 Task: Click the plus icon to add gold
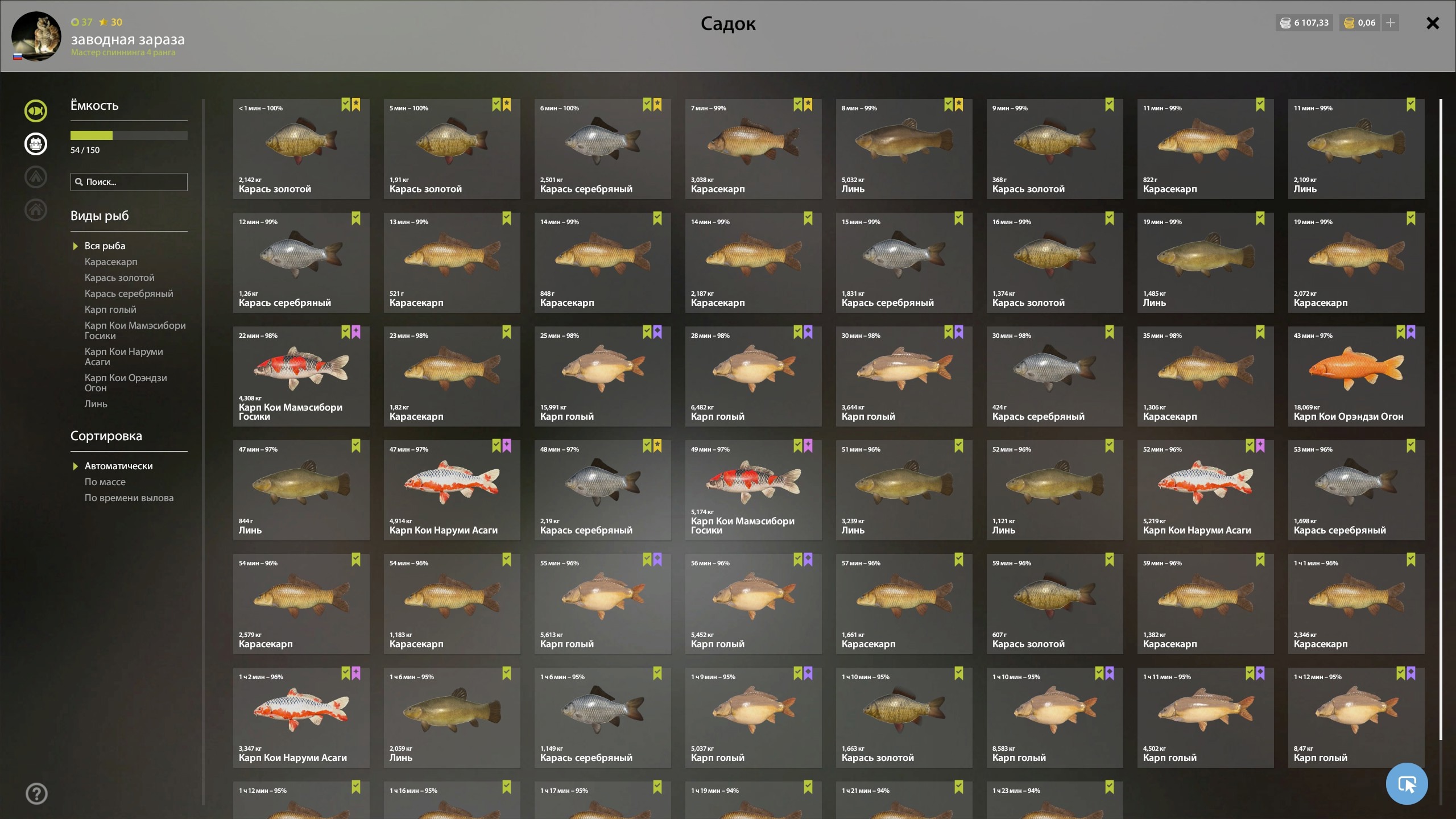(x=1391, y=23)
